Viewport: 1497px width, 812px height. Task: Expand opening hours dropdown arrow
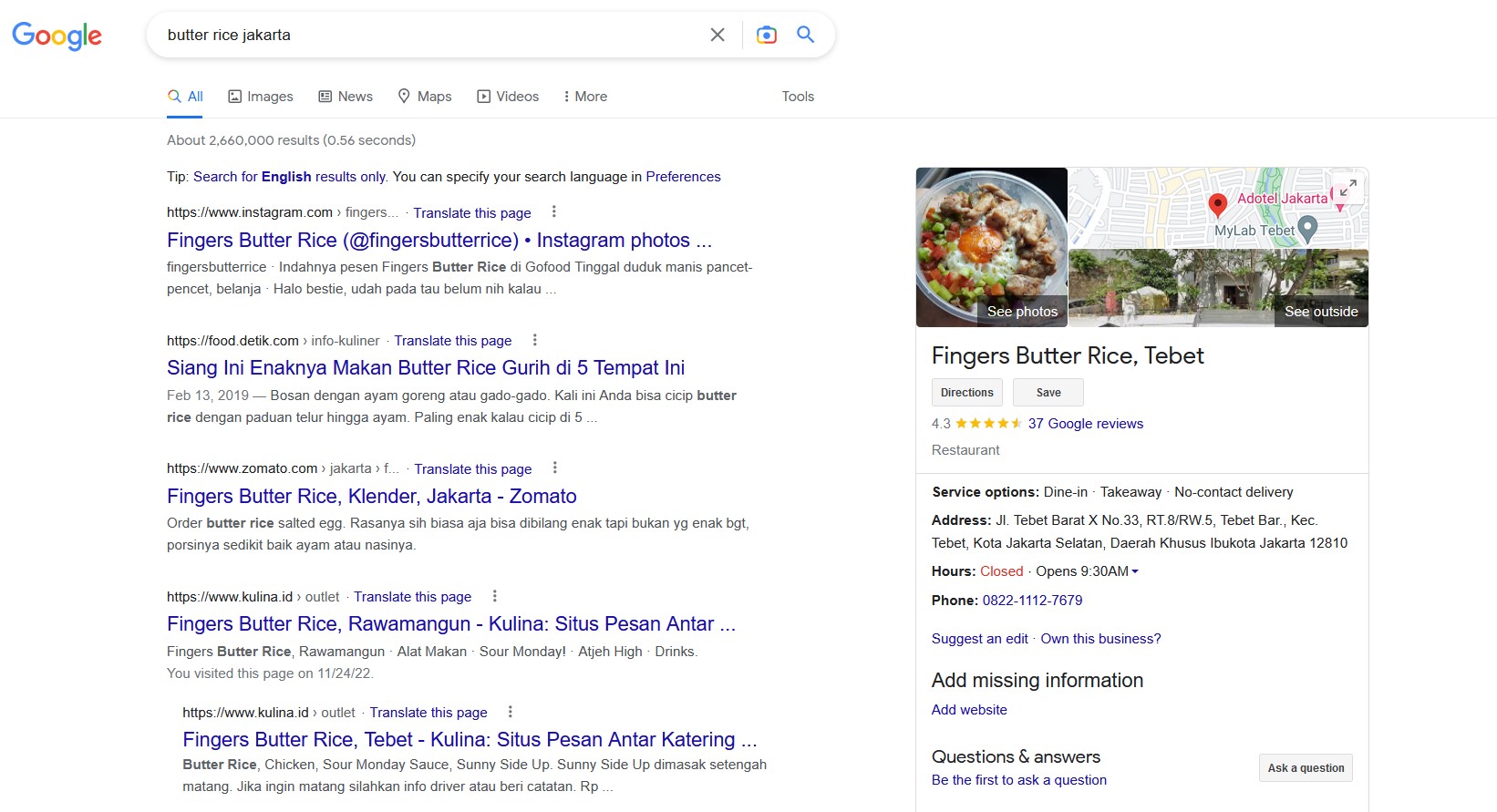click(x=1135, y=571)
